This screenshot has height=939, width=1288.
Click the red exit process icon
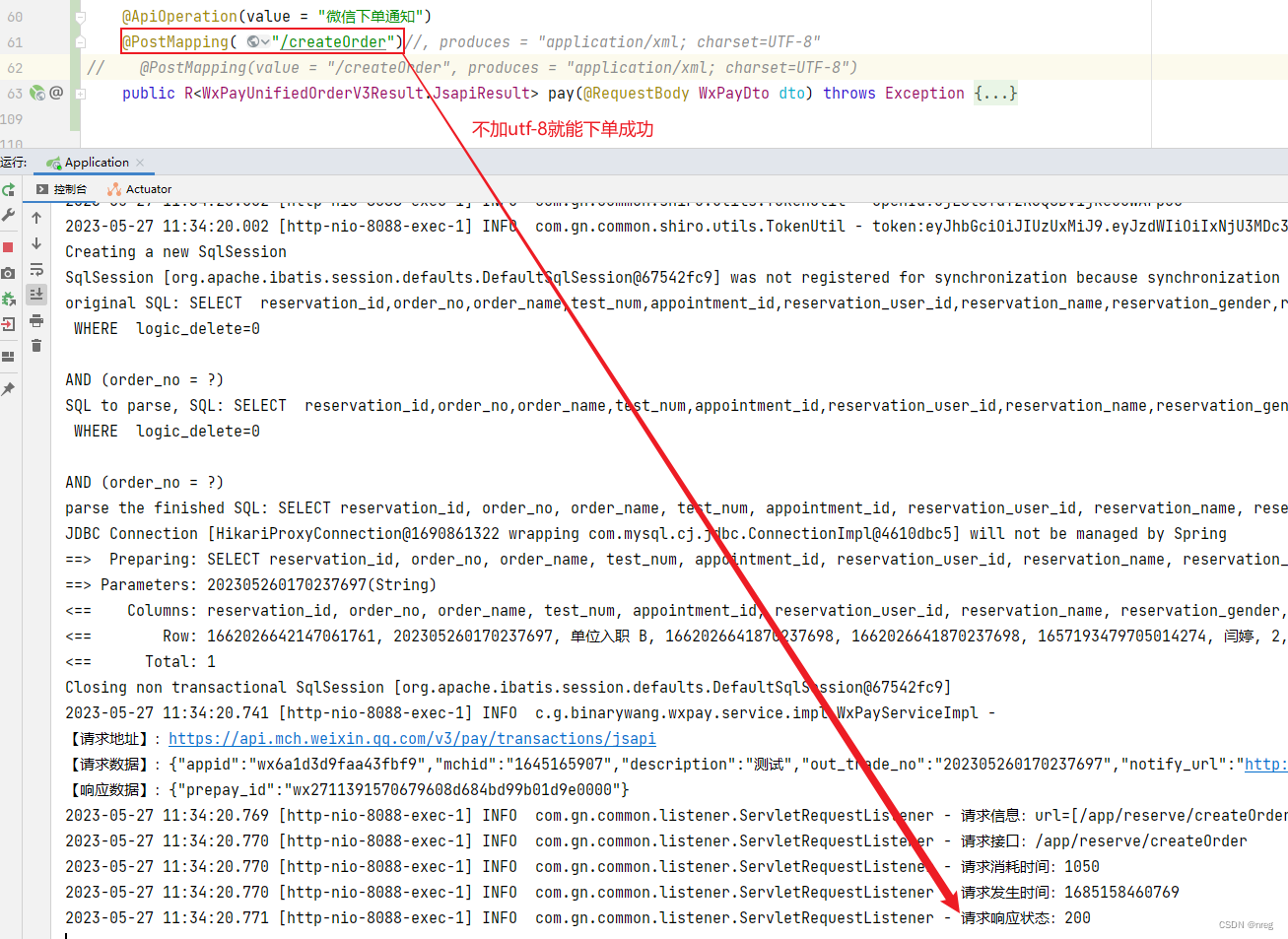(8, 323)
